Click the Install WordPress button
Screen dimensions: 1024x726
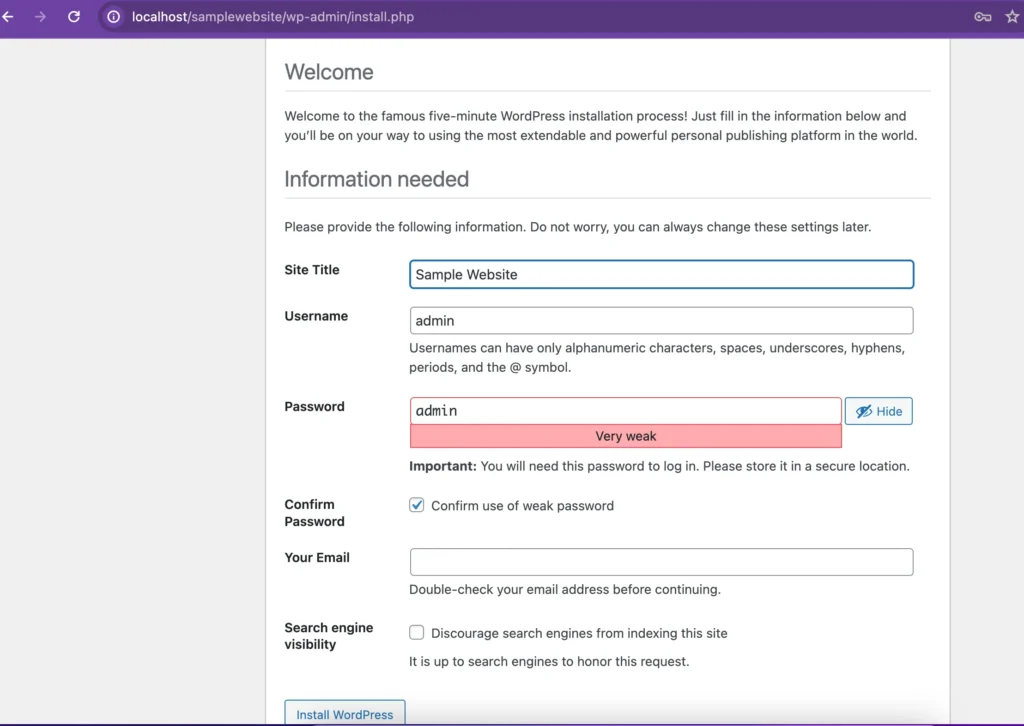pyautogui.click(x=345, y=714)
